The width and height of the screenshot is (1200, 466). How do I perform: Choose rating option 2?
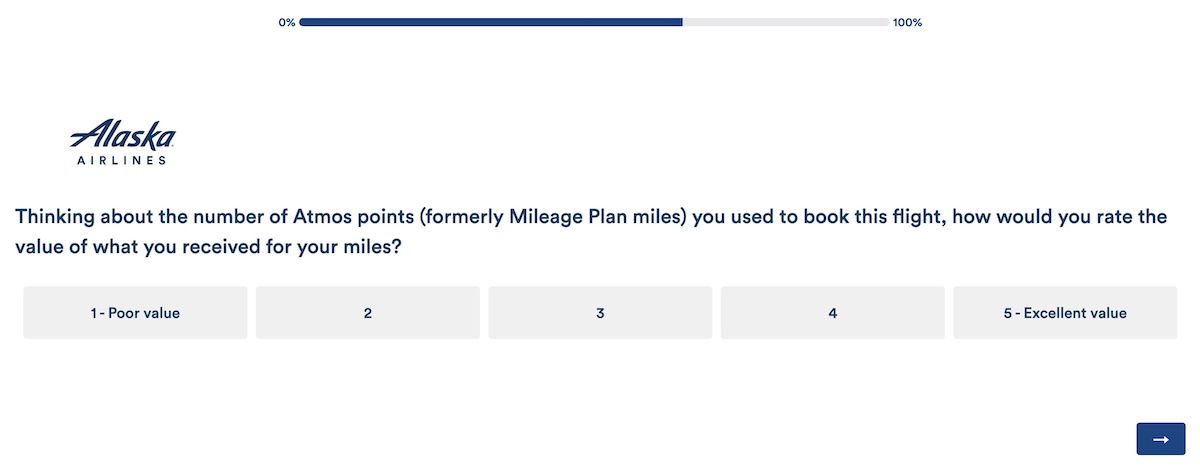368,313
